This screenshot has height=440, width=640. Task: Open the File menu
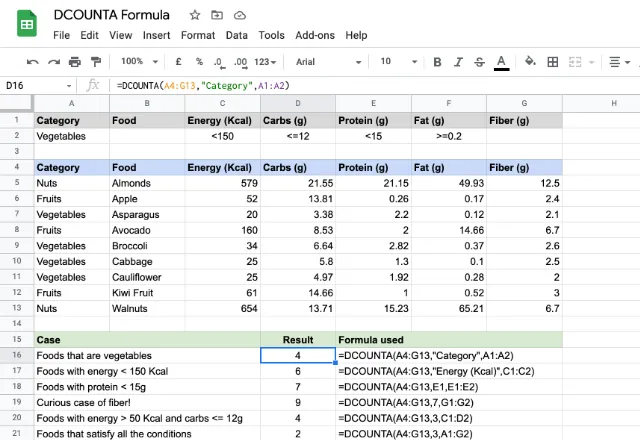coord(61,36)
